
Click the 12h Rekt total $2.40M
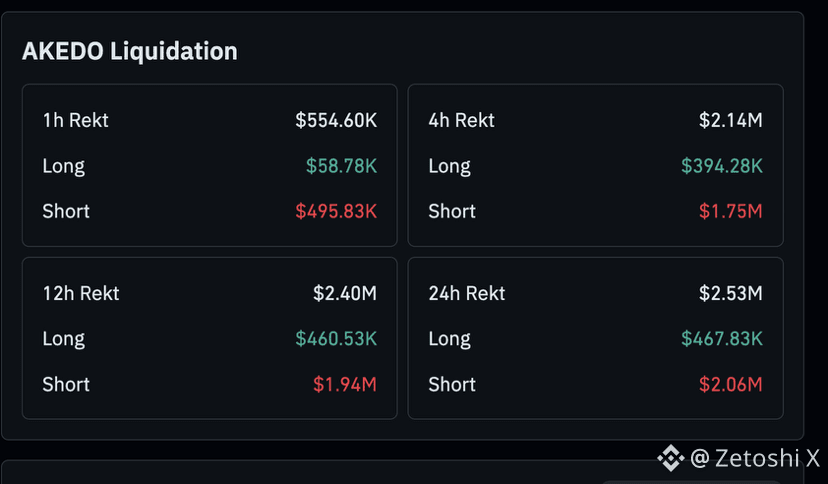point(345,293)
